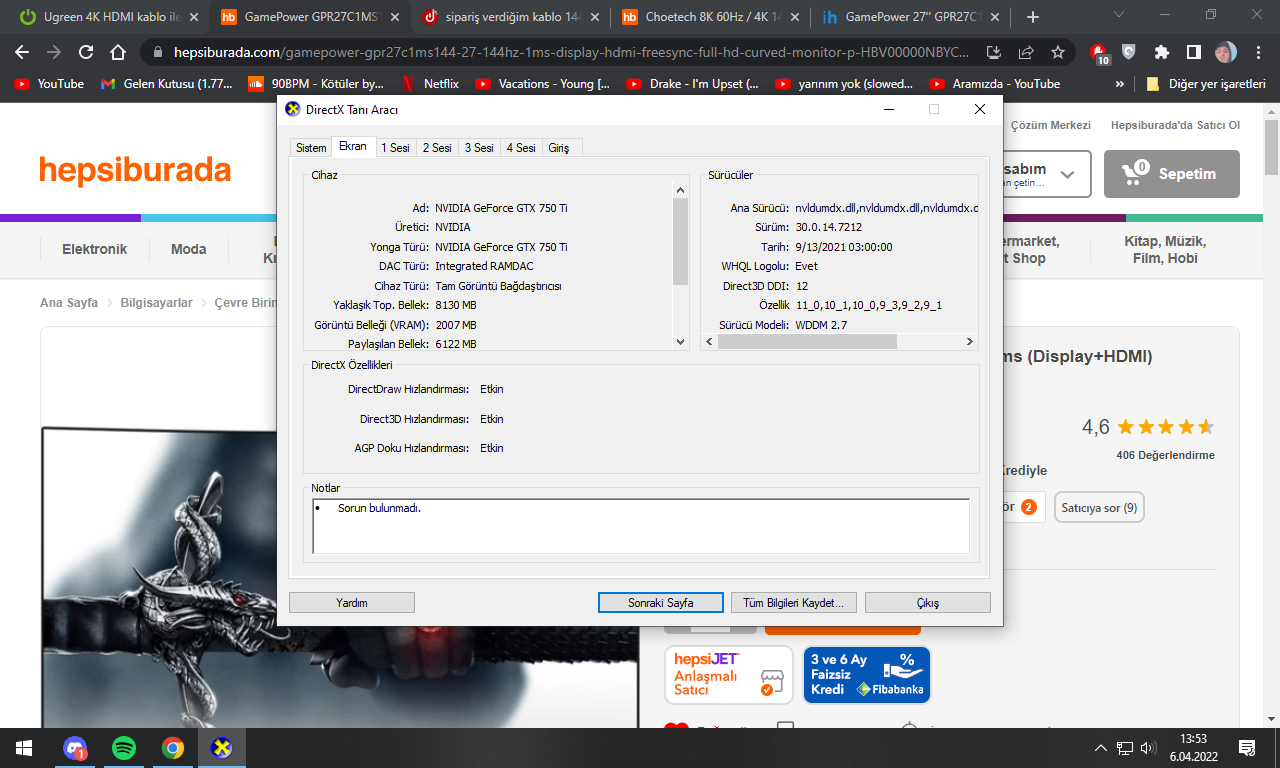Open the red extension with badge 10
Screen dimensions: 1280x768
1099,53
